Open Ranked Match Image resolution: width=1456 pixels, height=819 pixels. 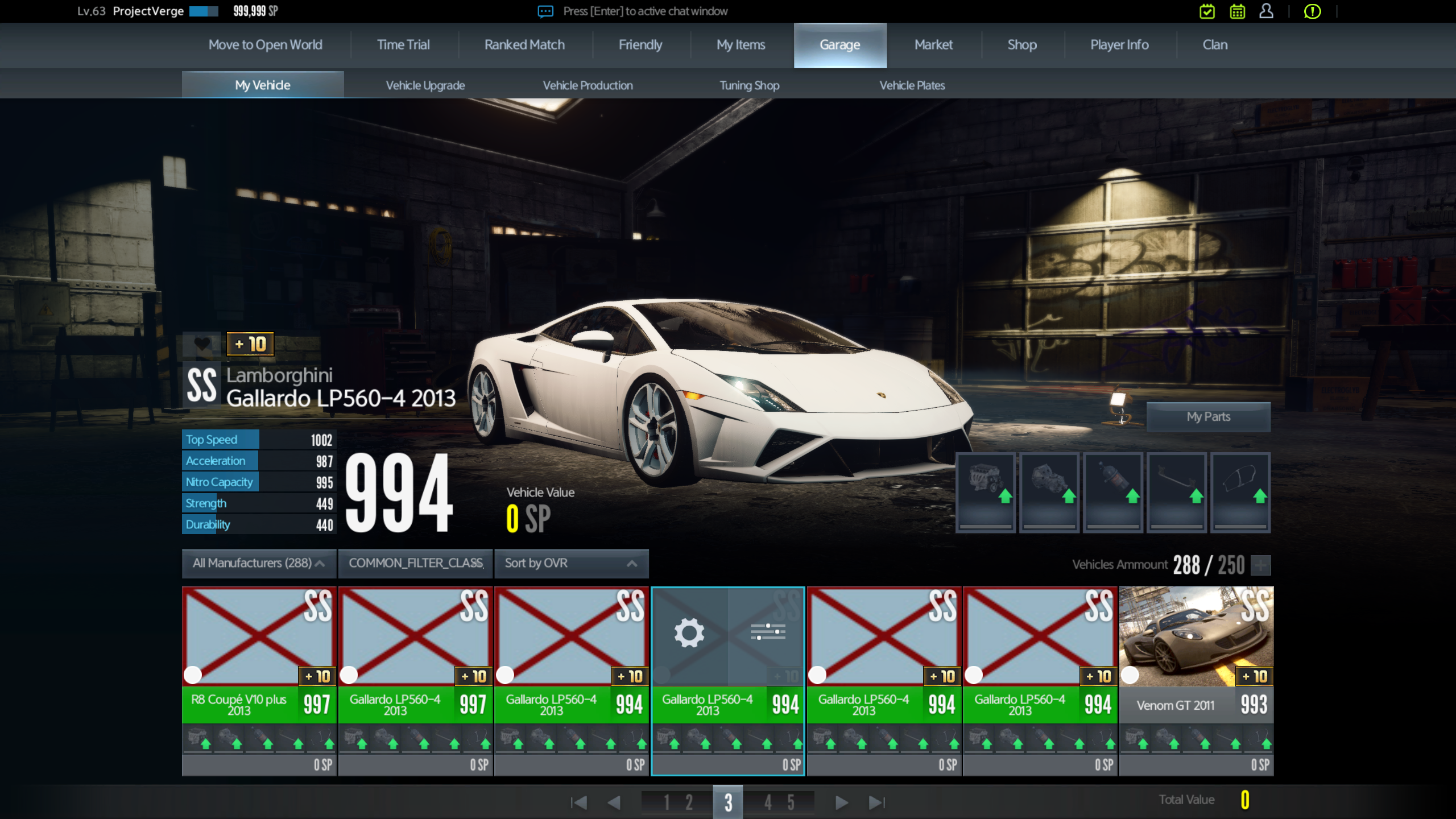(x=525, y=45)
